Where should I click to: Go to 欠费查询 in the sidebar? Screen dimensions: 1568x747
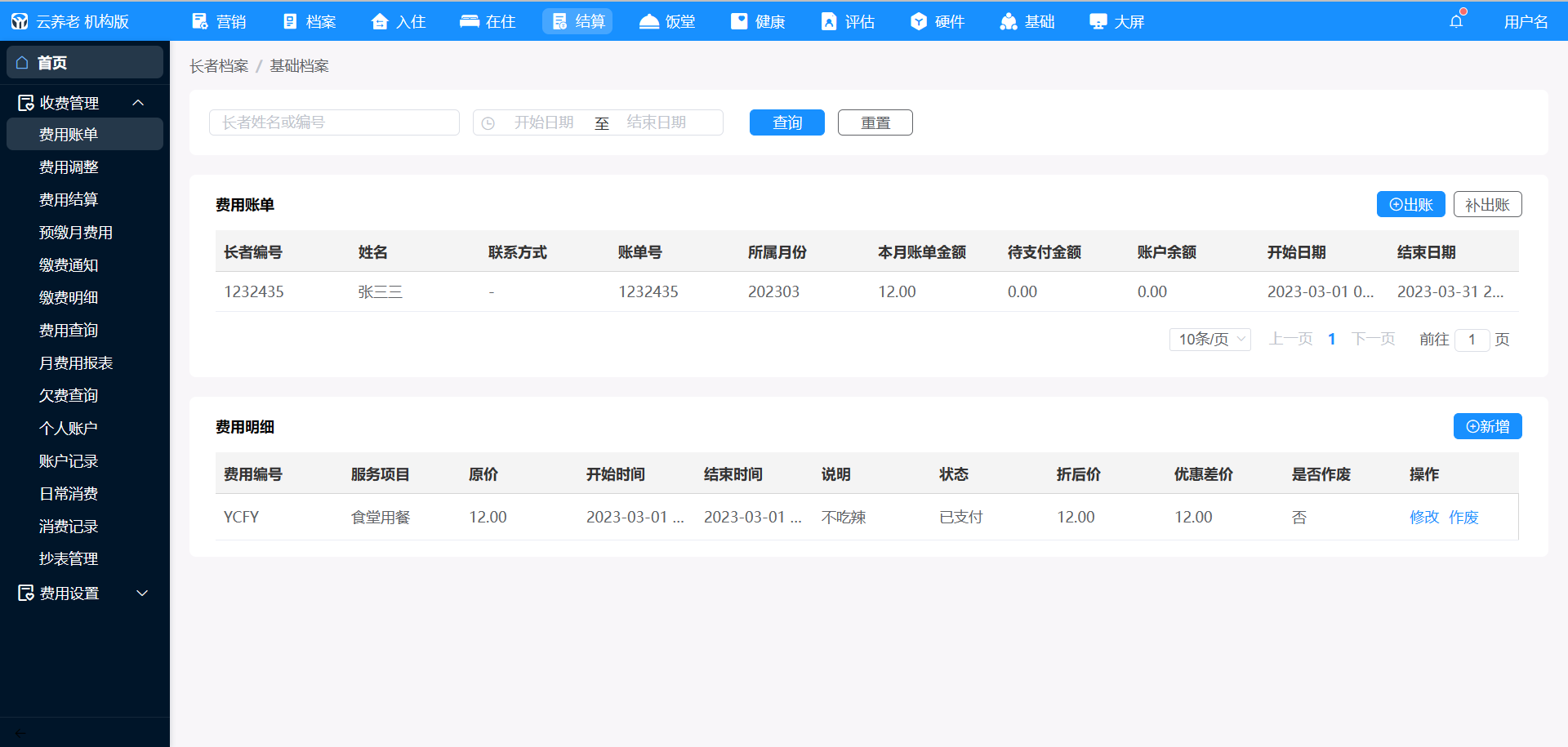pyautogui.click(x=69, y=396)
